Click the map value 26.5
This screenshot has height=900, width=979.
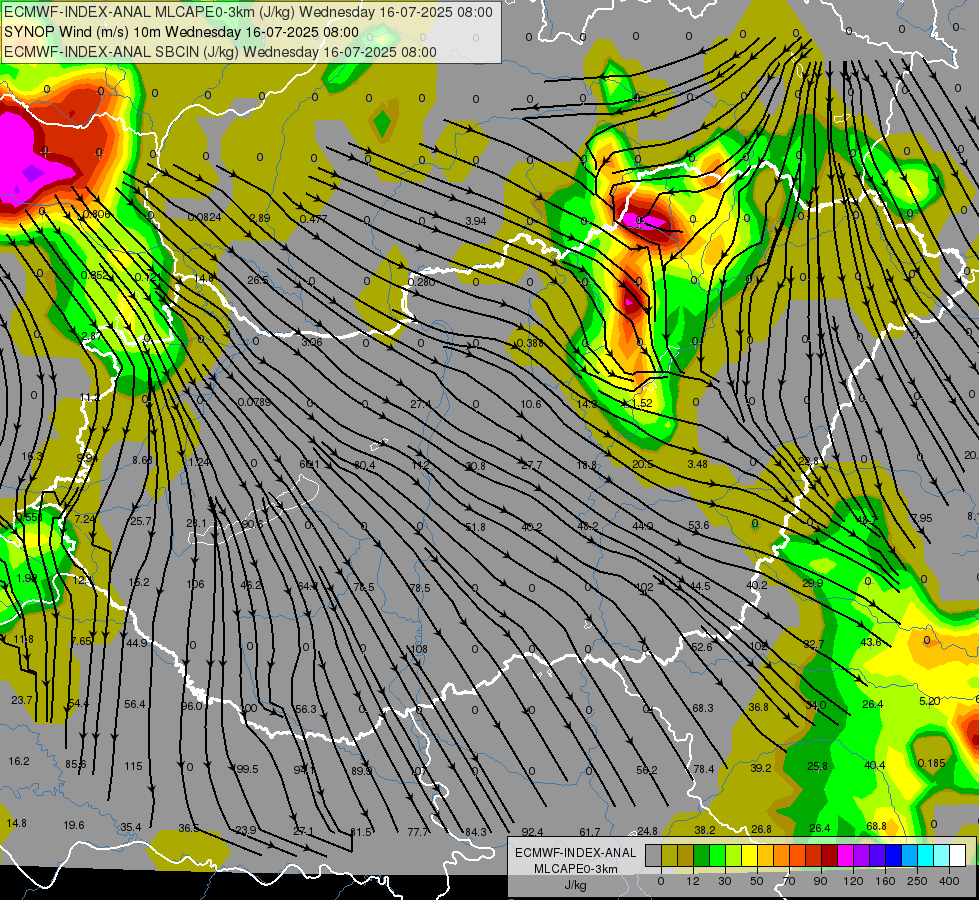point(257,280)
